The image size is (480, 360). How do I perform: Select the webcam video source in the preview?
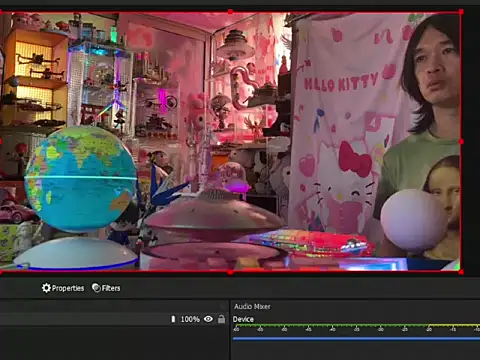(230, 142)
